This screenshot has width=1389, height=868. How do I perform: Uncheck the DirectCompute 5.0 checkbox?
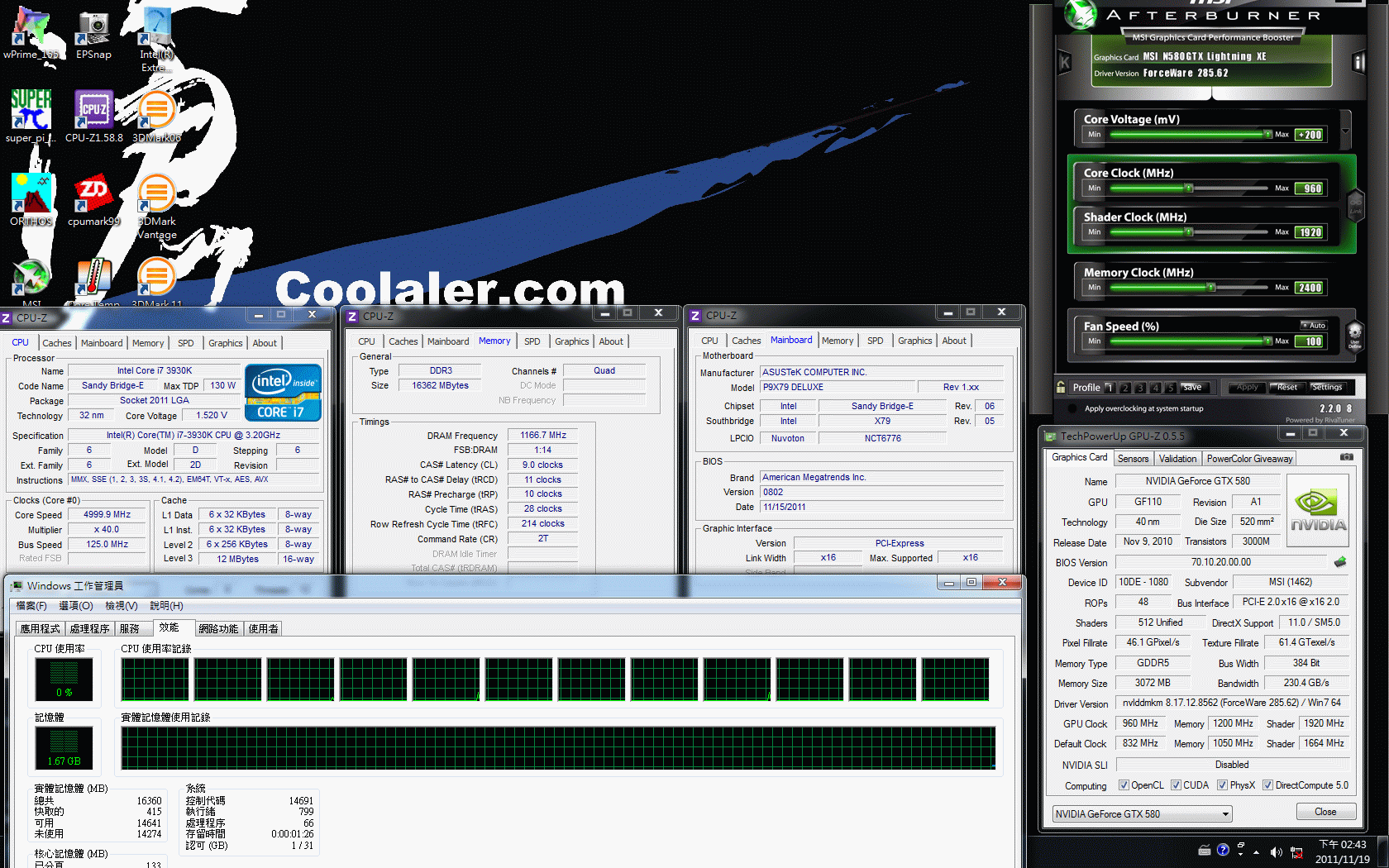1267,785
